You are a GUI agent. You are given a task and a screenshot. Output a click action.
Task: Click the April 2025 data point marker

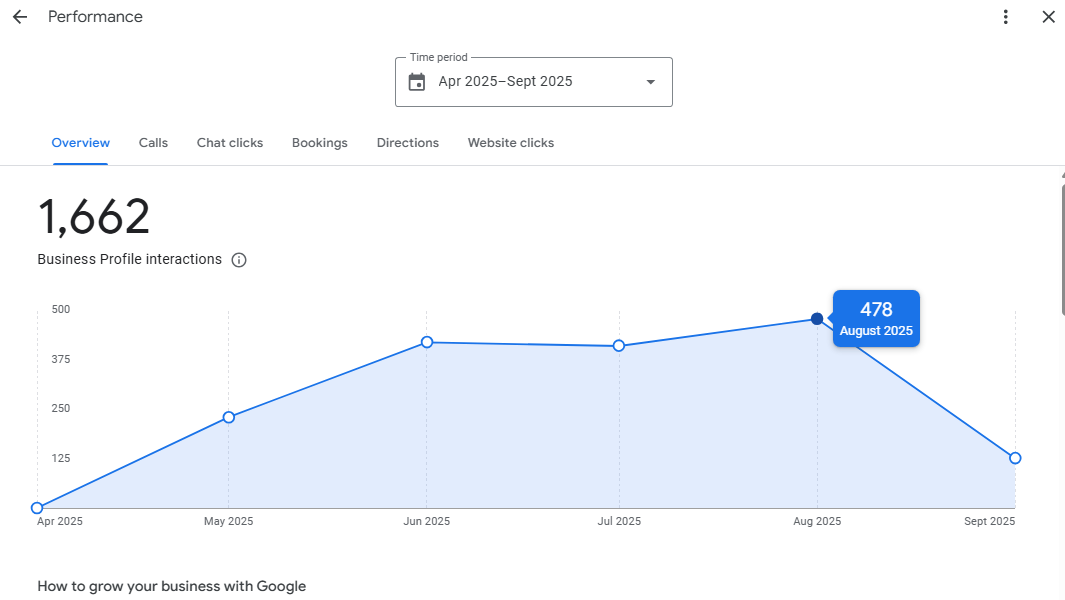coord(37,508)
